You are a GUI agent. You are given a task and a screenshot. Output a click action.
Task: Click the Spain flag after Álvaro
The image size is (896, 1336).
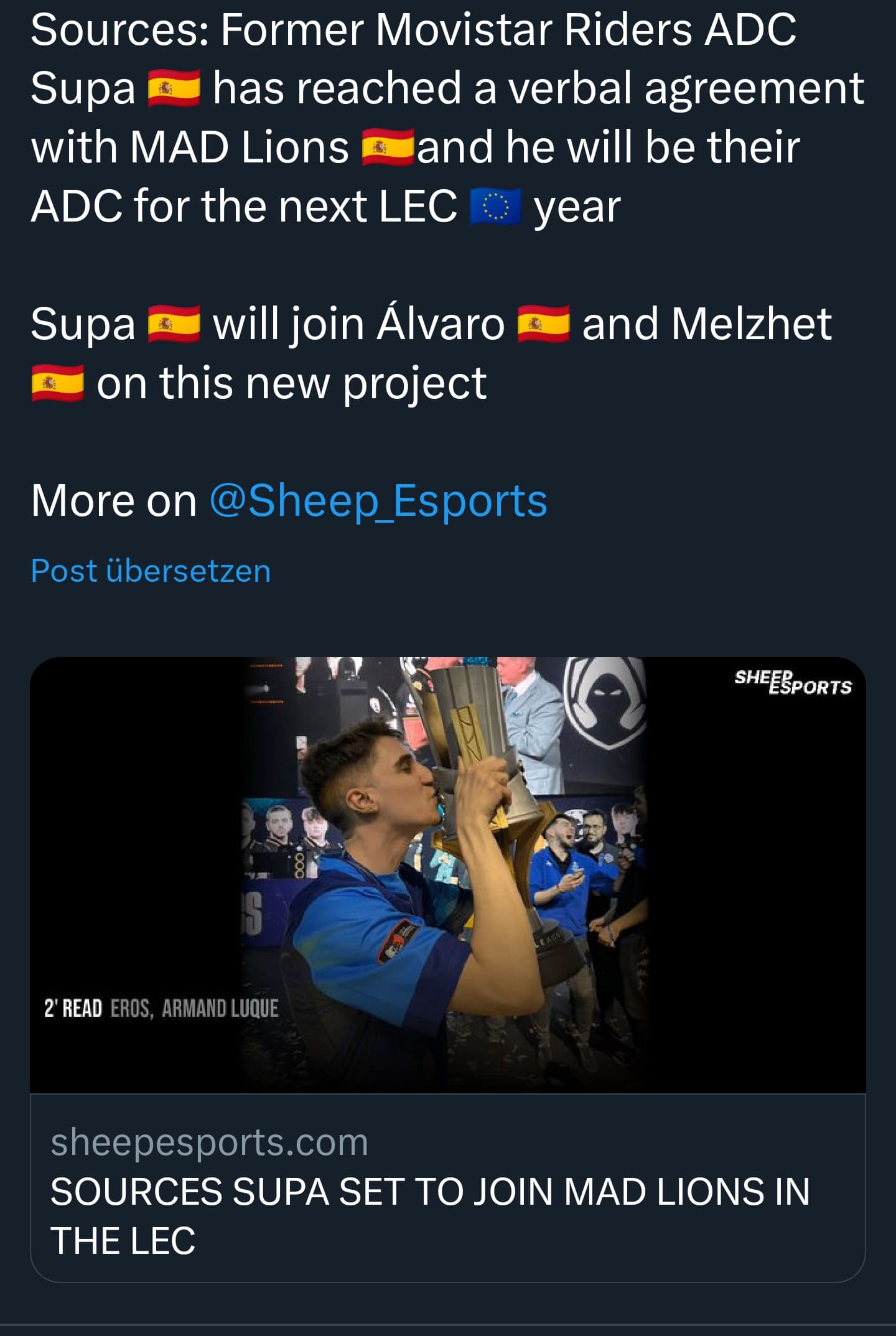click(x=544, y=324)
